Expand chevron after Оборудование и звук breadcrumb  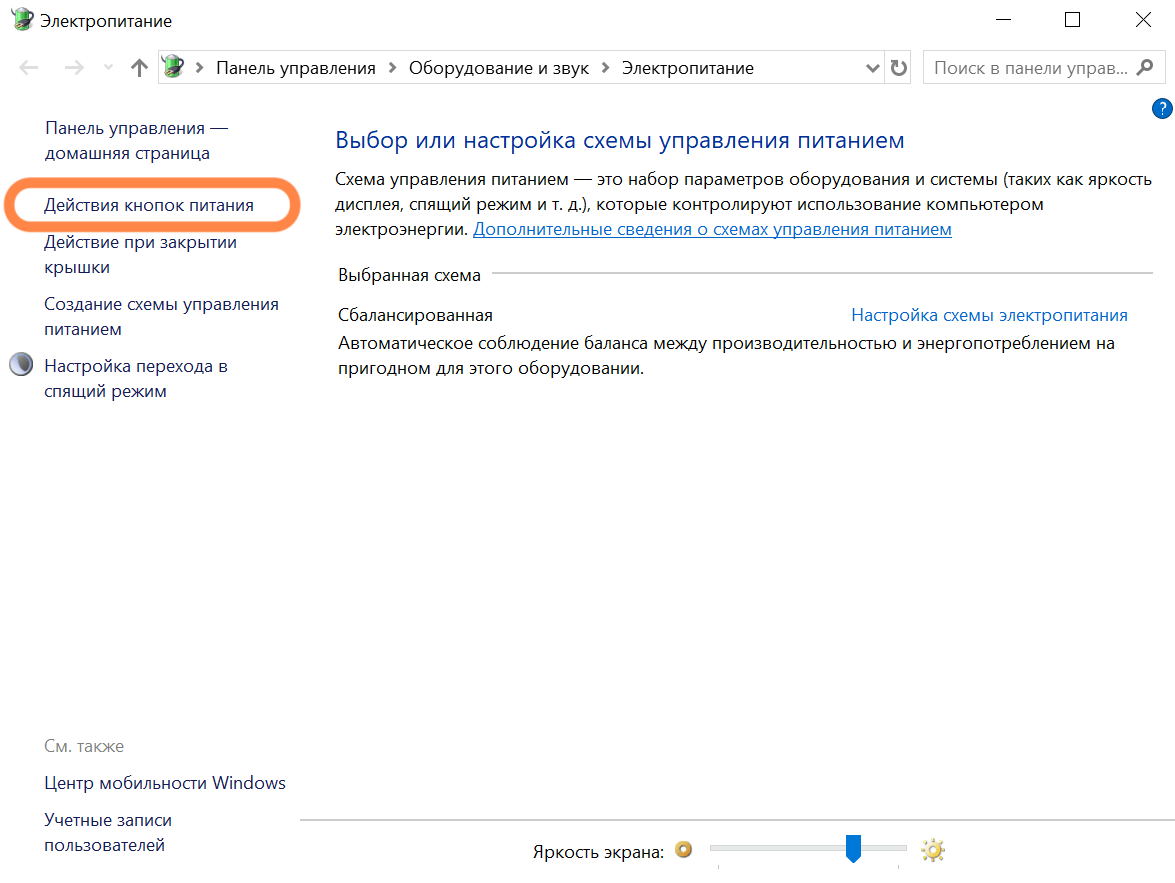[605, 68]
